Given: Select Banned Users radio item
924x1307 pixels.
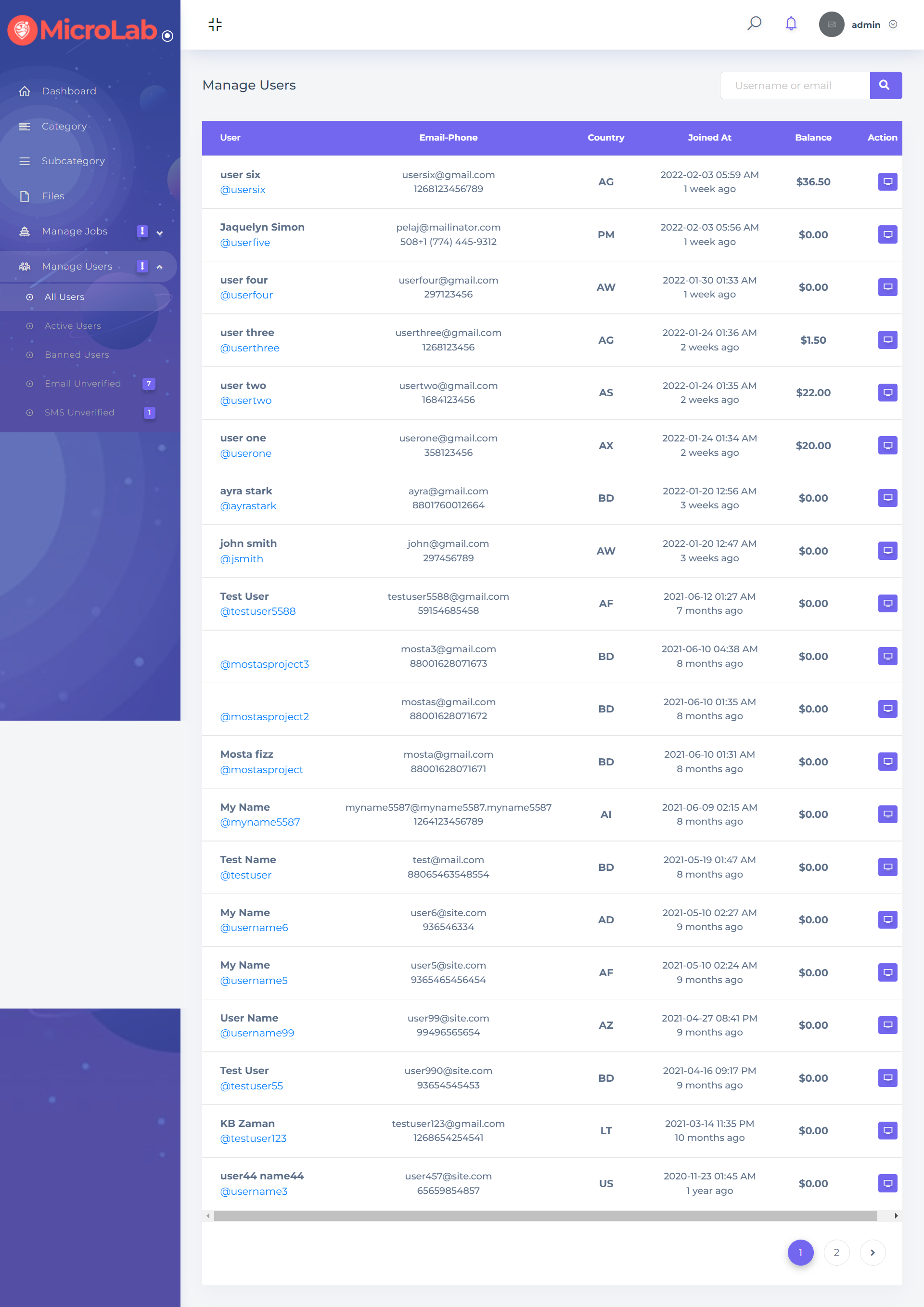Looking at the screenshot, I should tap(29, 355).
